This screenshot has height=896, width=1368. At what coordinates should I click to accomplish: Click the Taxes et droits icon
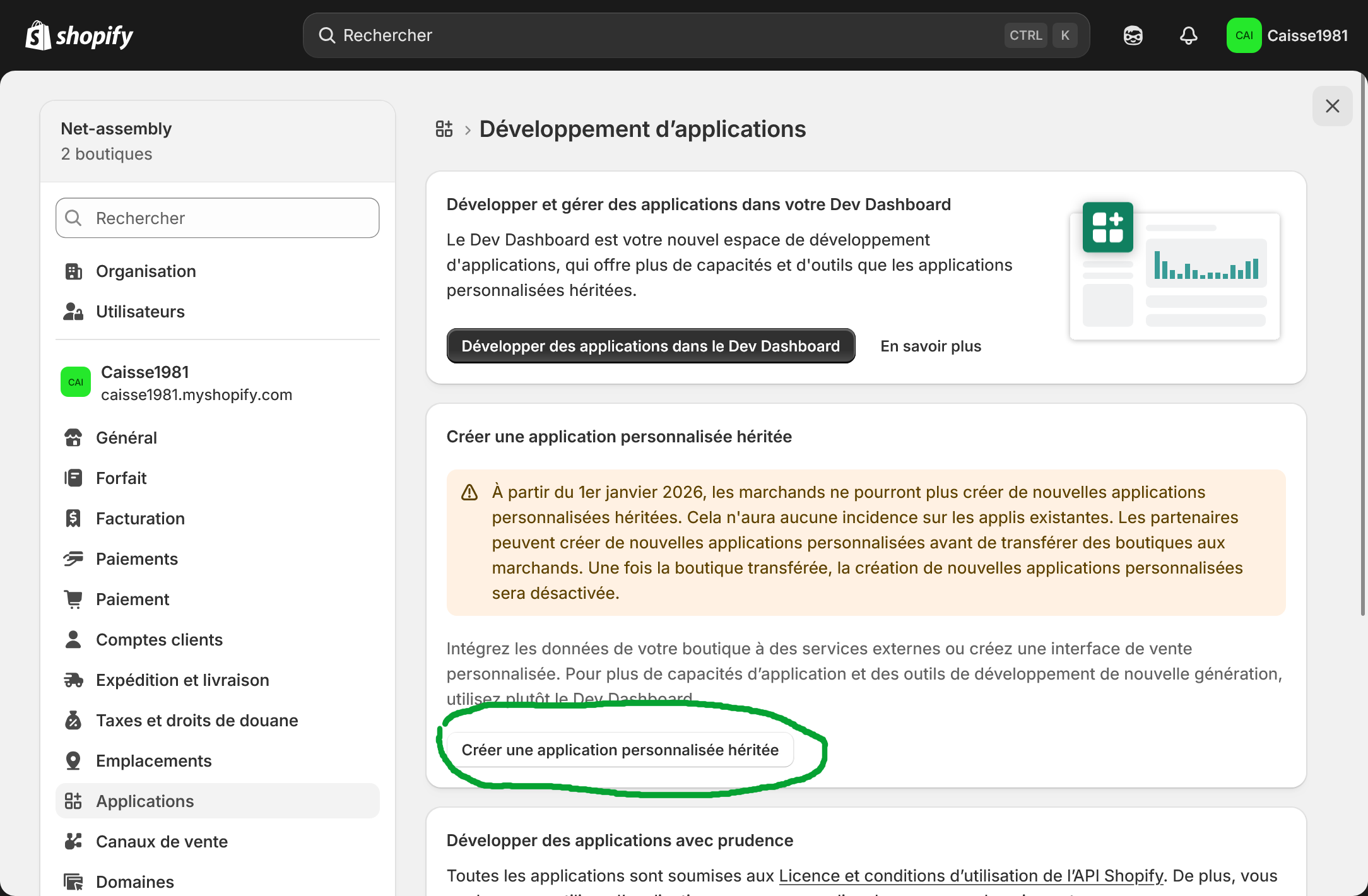(x=73, y=721)
